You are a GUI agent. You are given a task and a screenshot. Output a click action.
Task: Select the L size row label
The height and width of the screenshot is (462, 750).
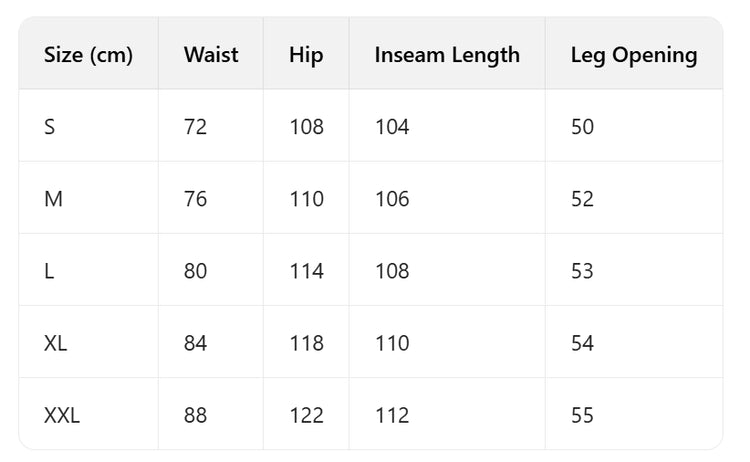[x=49, y=271]
